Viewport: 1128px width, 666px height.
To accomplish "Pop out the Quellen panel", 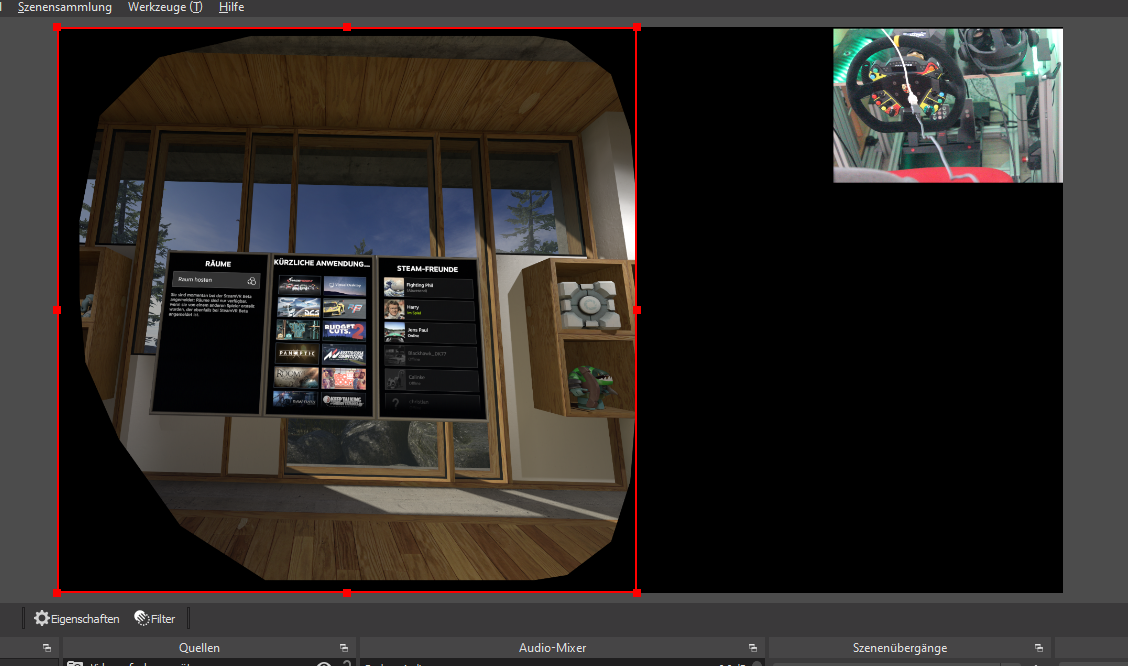I will [x=343, y=647].
